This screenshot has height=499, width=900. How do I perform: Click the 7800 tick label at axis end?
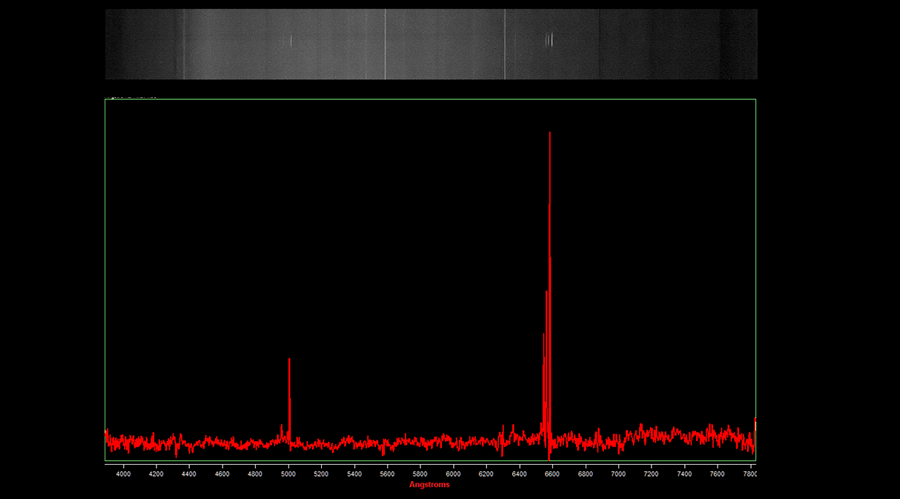click(750, 473)
